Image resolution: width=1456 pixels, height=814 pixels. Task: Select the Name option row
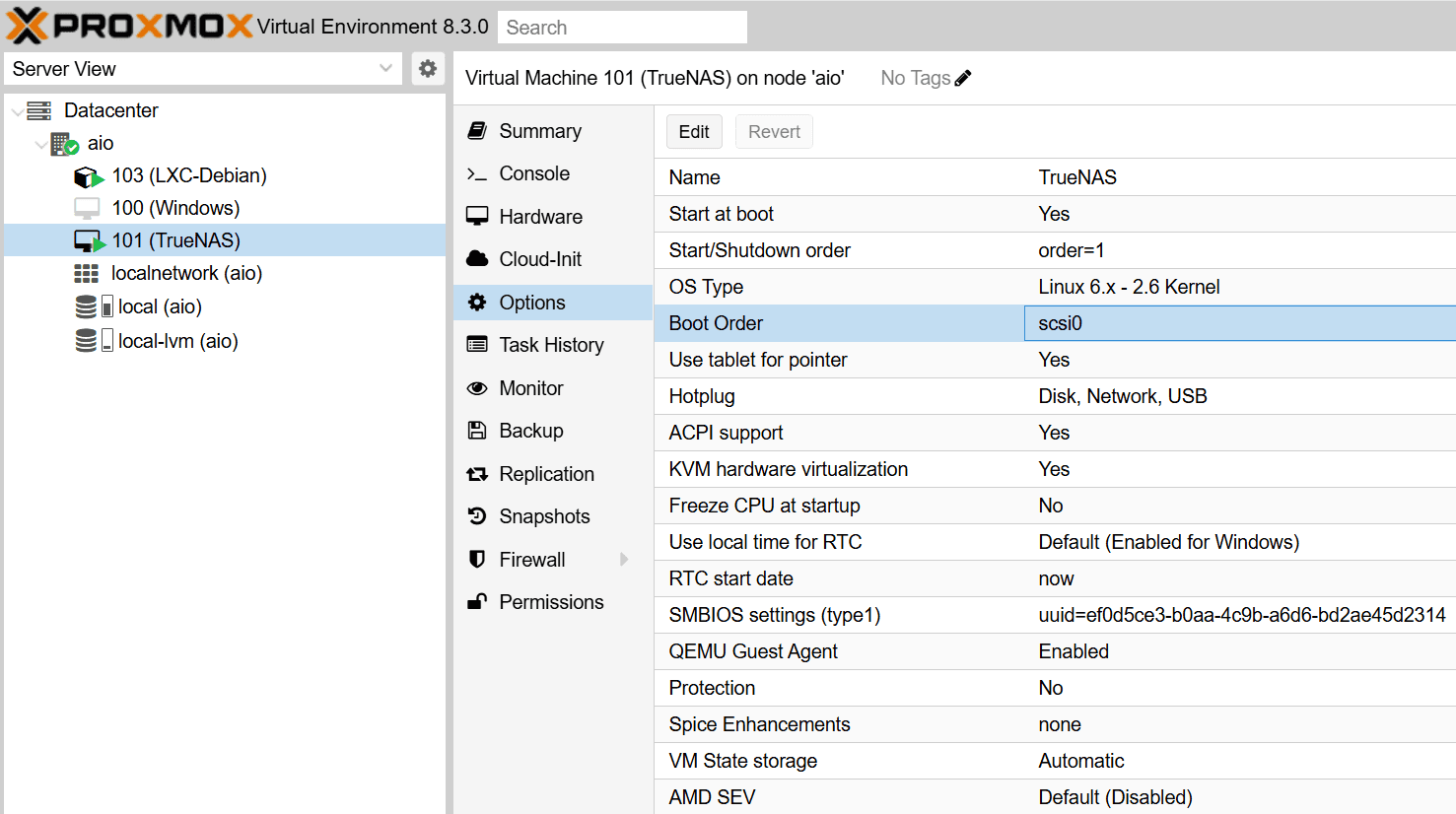coord(1055,177)
